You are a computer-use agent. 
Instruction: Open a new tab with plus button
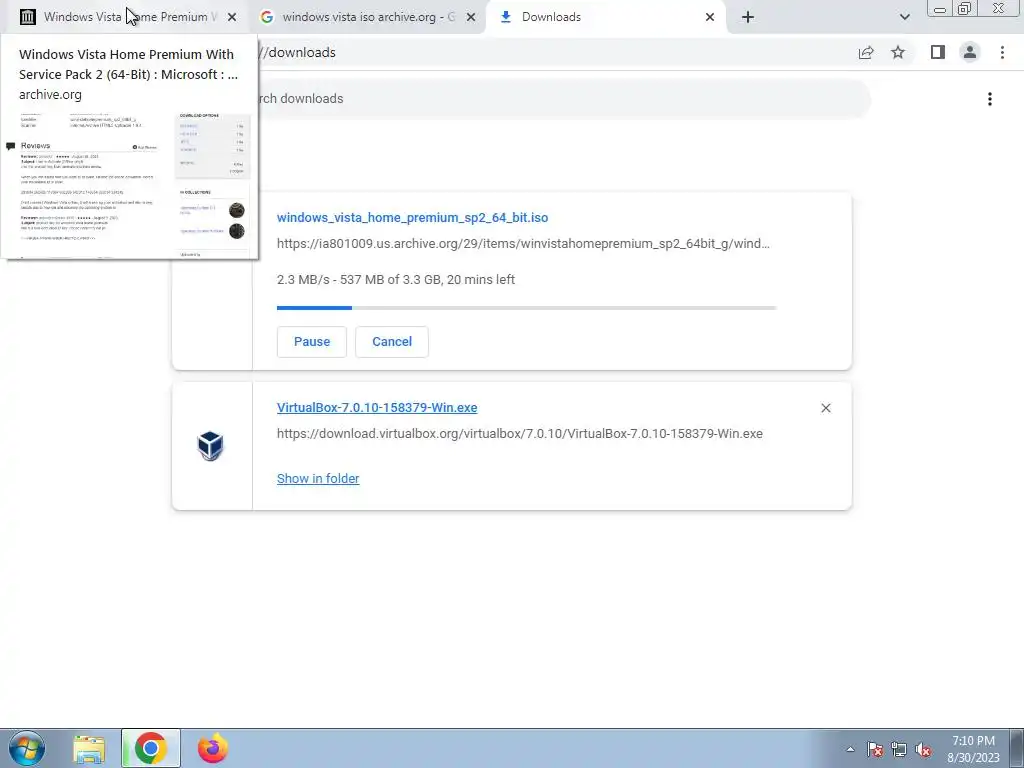click(748, 18)
